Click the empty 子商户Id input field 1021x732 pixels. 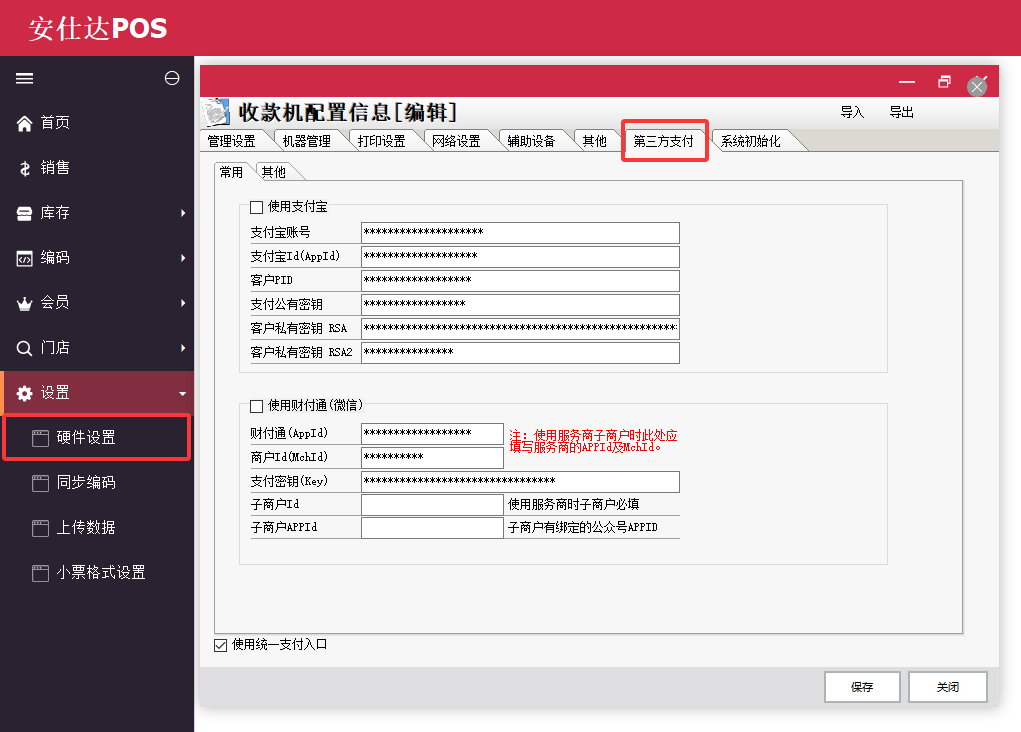click(x=432, y=505)
